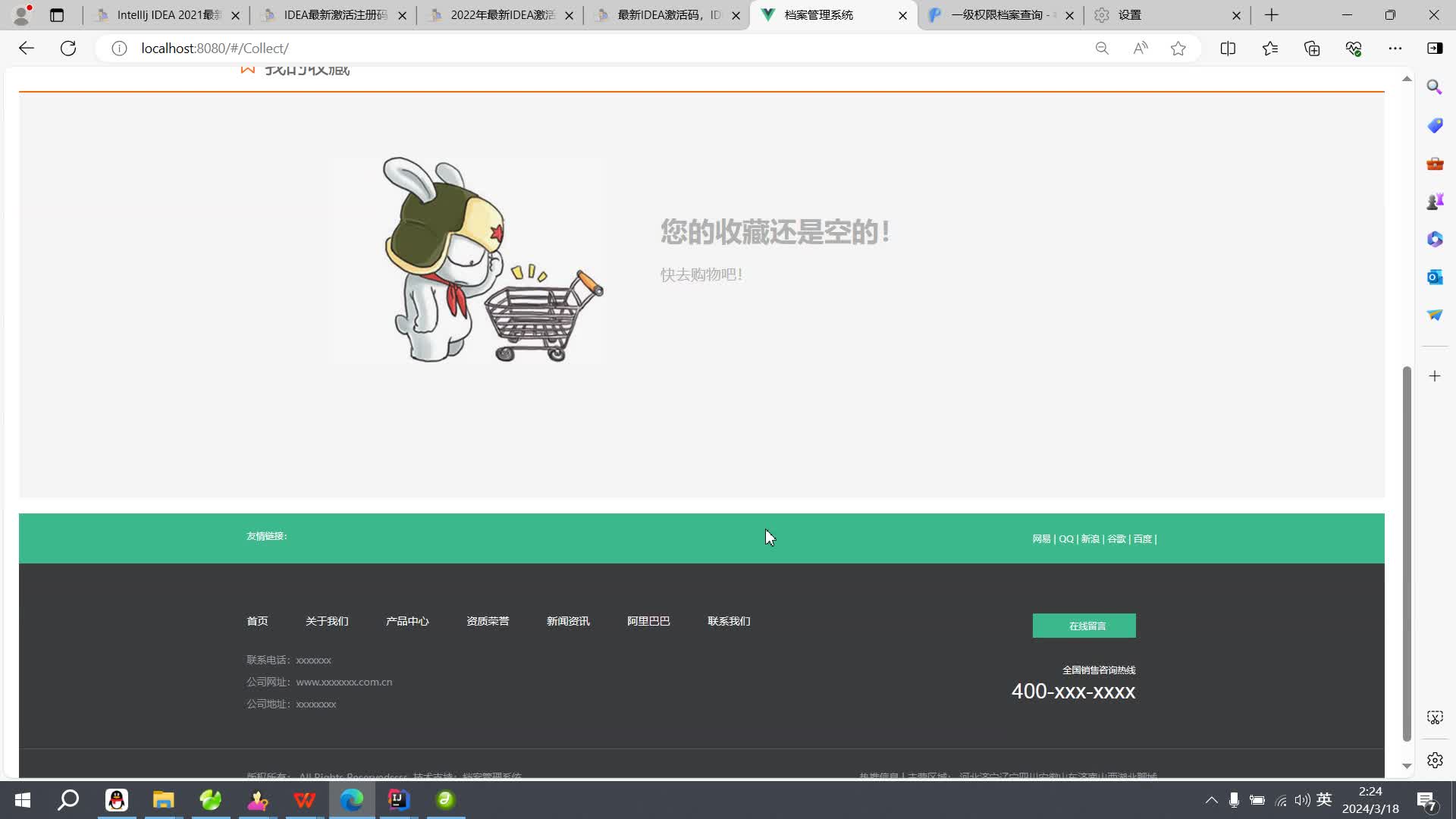Open Microsoft 365 from the sidebar
The image size is (1456, 819).
pos(1435,239)
